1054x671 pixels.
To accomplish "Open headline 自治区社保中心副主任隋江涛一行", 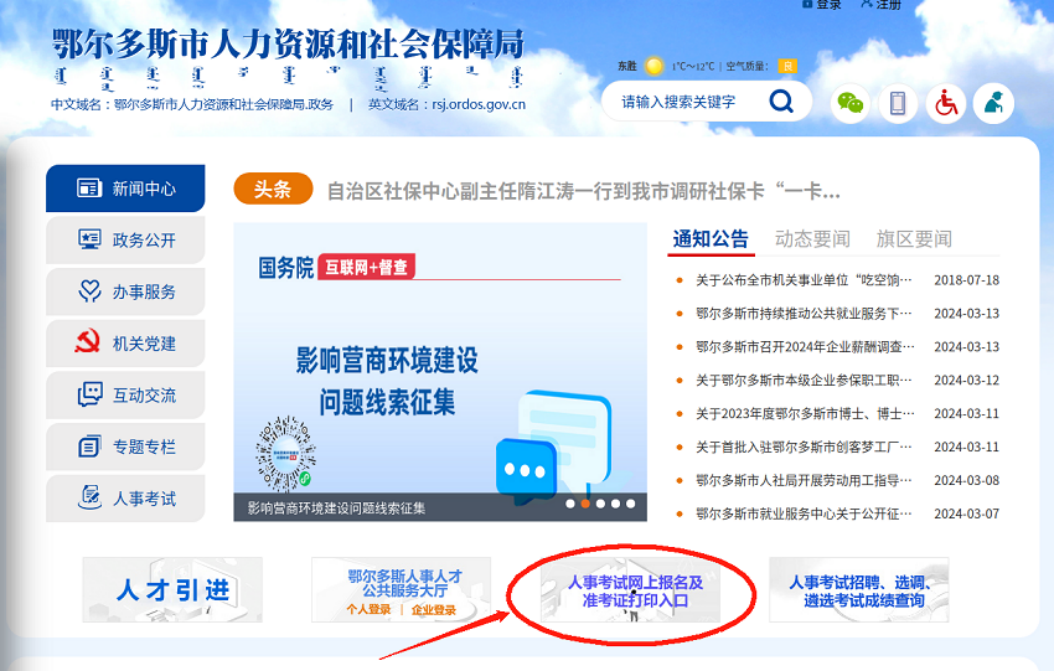I will [583, 192].
